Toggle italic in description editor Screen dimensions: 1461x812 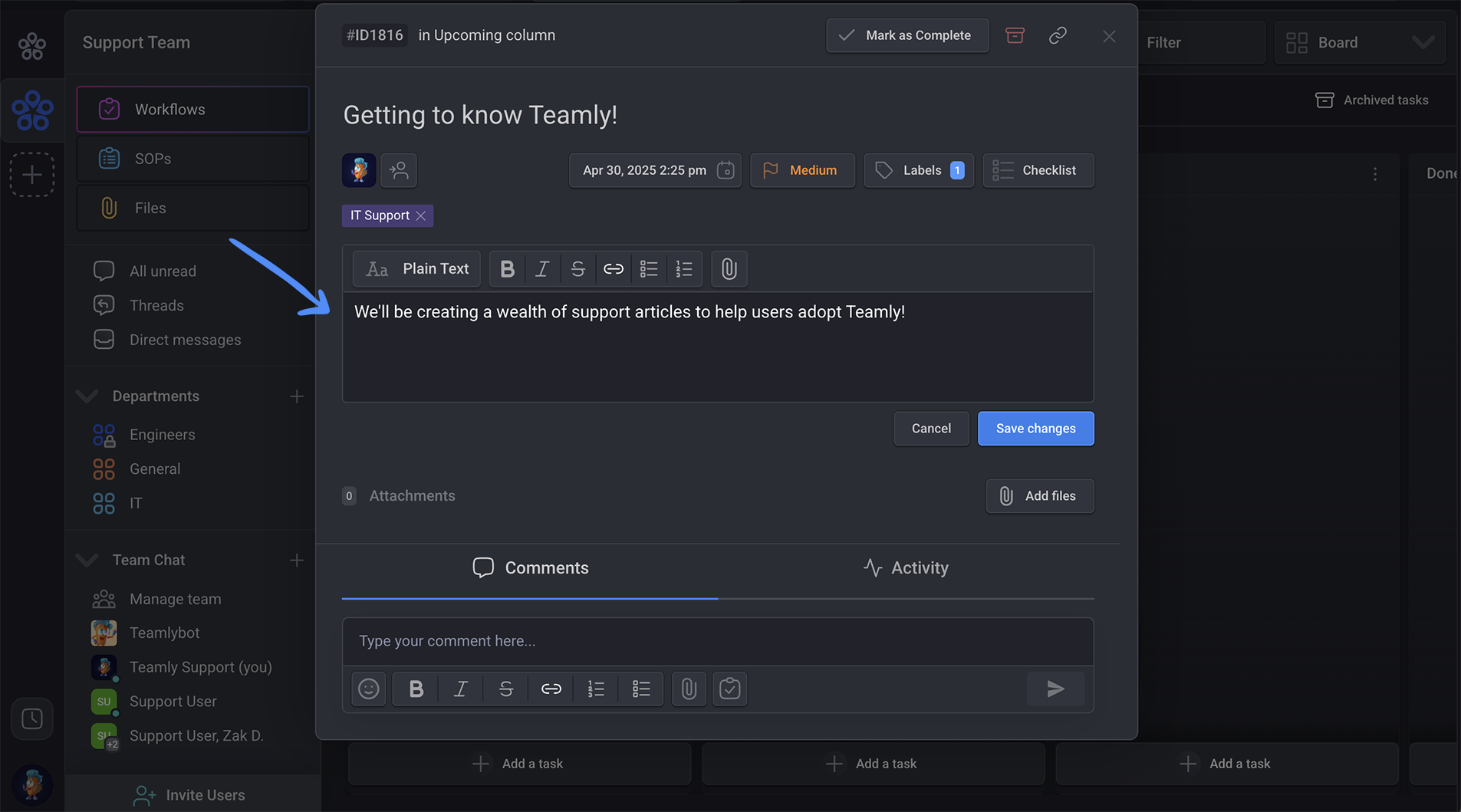tap(542, 269)
